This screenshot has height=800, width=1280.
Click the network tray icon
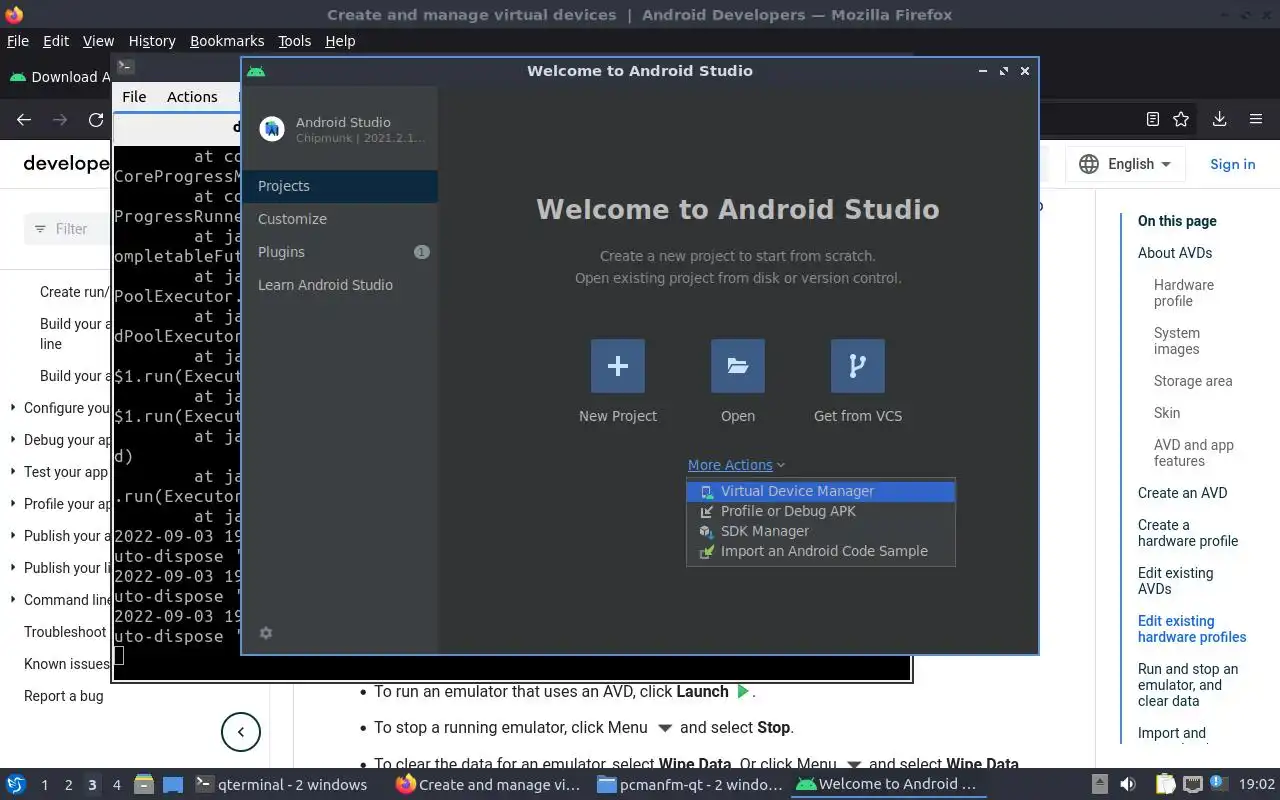1192,784
